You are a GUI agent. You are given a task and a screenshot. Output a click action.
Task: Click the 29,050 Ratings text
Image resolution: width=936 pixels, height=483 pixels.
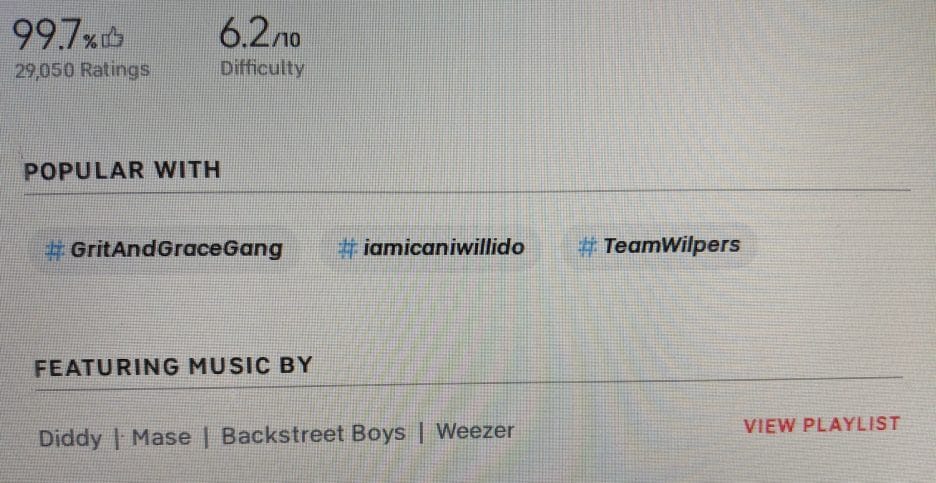82,70
